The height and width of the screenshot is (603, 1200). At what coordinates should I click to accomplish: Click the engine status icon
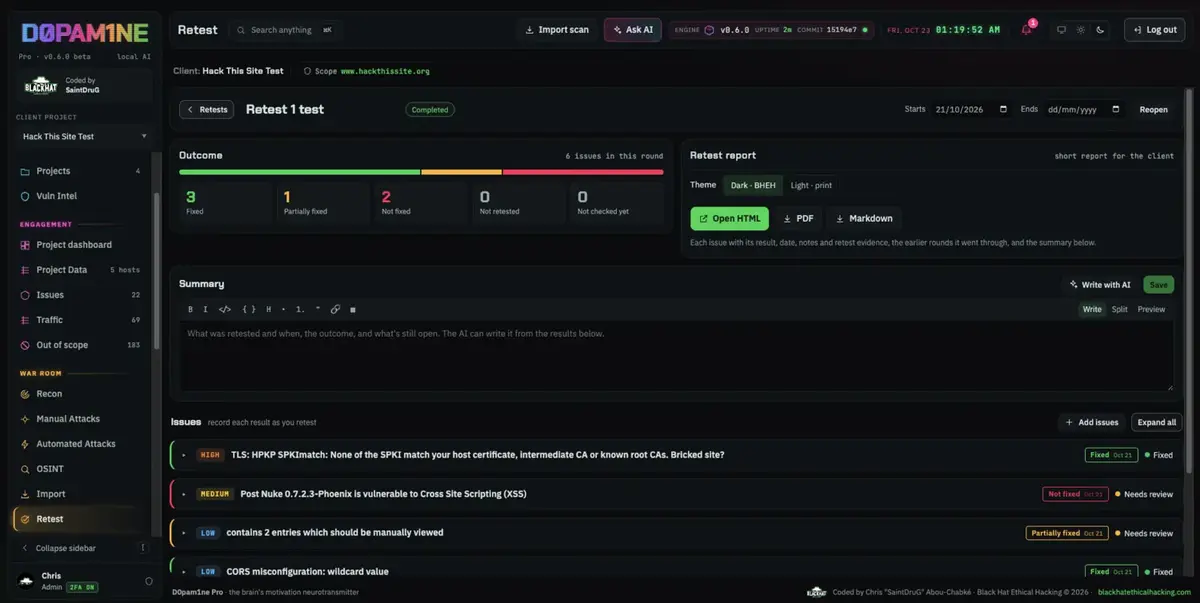point(709,30)
